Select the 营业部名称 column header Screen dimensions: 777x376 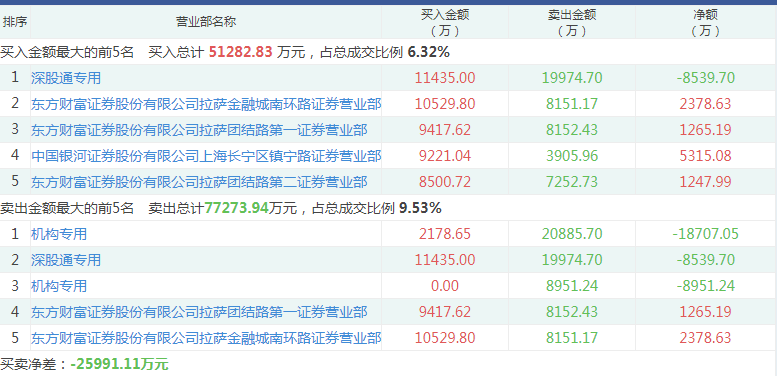pyautogui.click(x=206, y=22)
